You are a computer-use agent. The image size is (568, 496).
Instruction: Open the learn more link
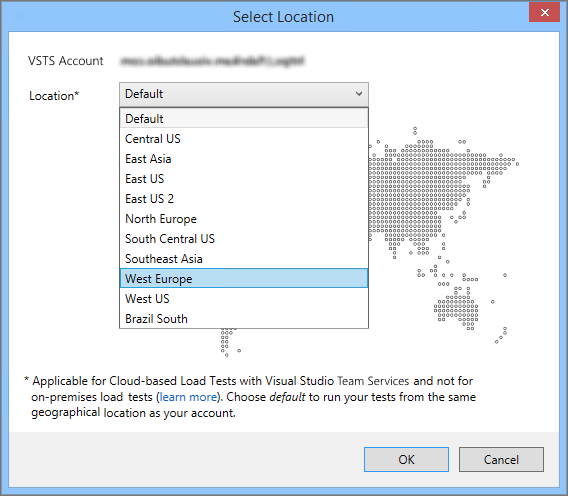[x=188, y=397]
